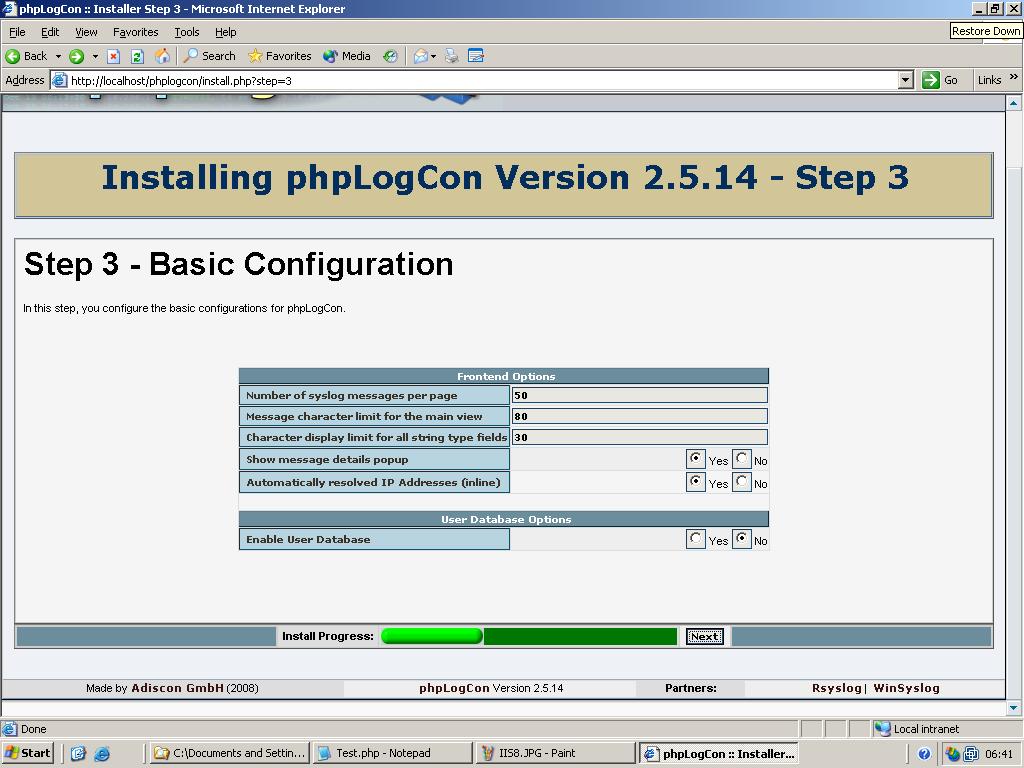Image resolution: width=1024 pixels, height=768 pixels.
Task: Click the scrollbar down arrow
Action: tap(1013, 707)
